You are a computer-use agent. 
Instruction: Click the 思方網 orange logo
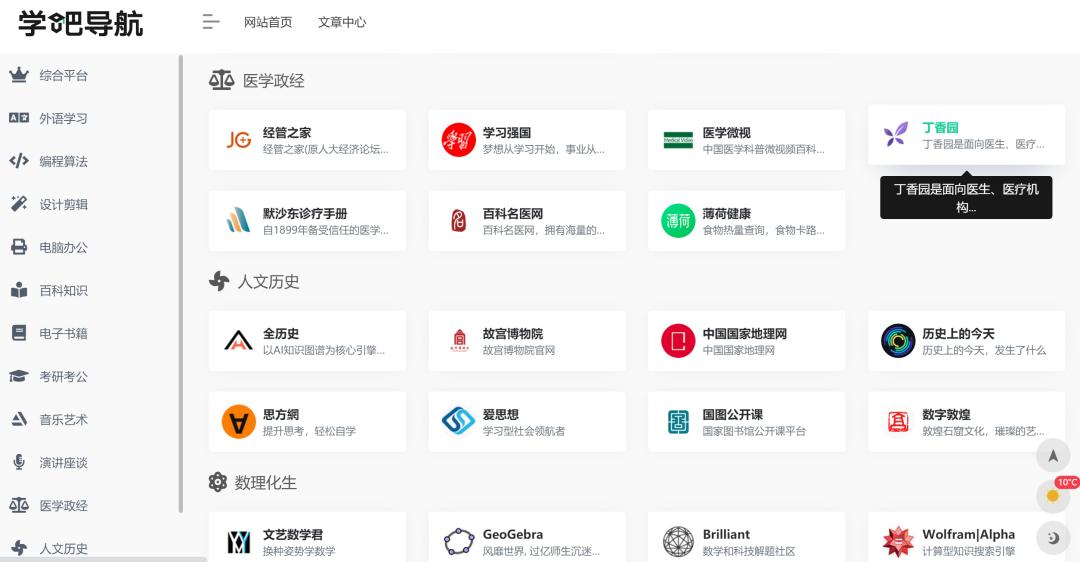point(238,422)
